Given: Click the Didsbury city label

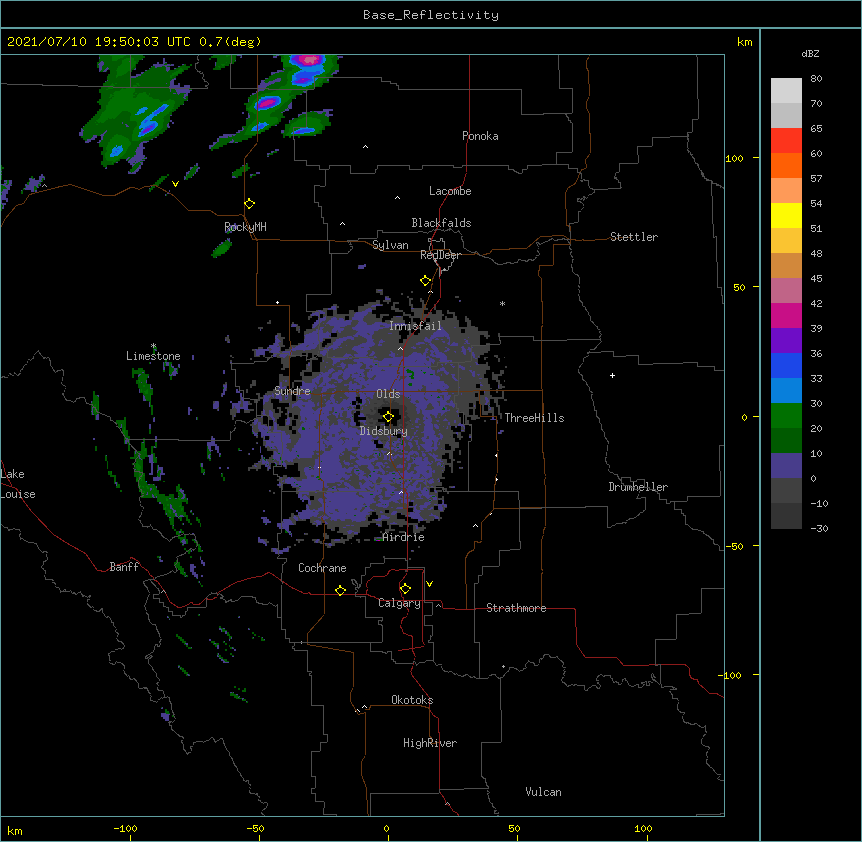Looking at the screenshot, I should [384, 431].
